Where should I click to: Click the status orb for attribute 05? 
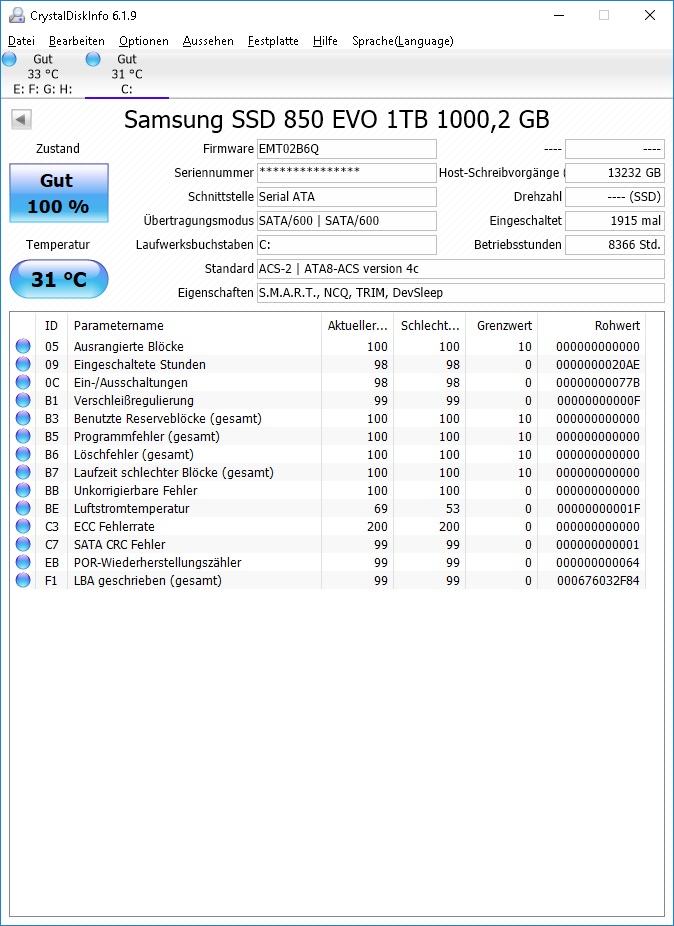(23, 347)
